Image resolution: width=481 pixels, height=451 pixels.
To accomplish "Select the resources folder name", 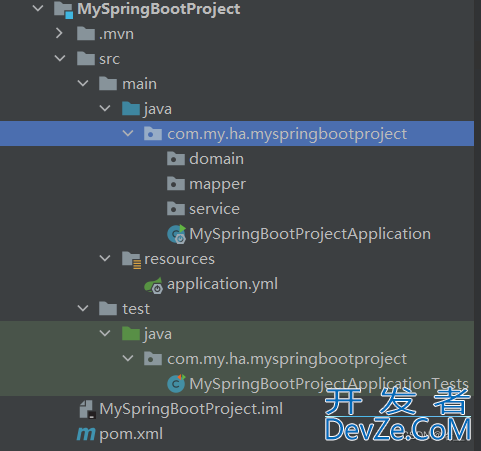I will click(179, 259).
